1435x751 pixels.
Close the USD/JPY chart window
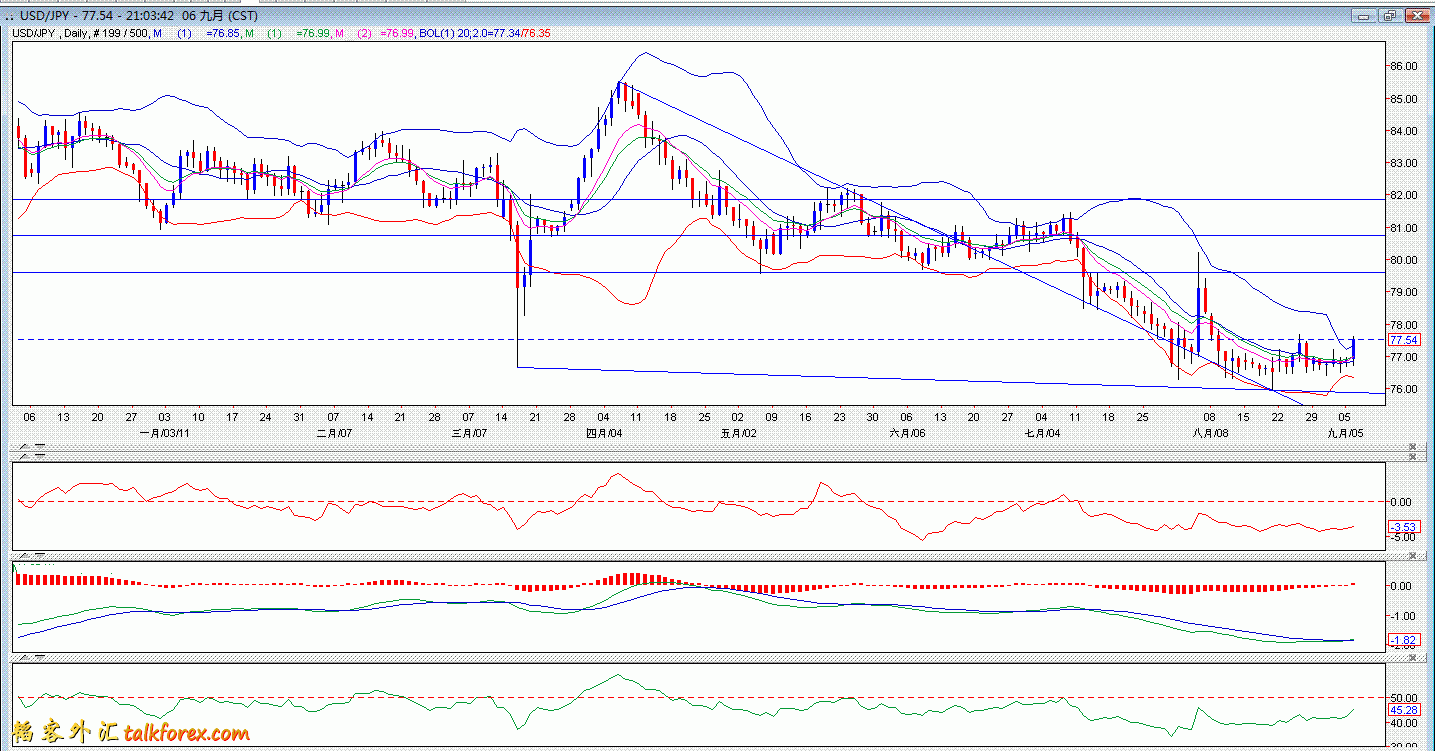1417,16
